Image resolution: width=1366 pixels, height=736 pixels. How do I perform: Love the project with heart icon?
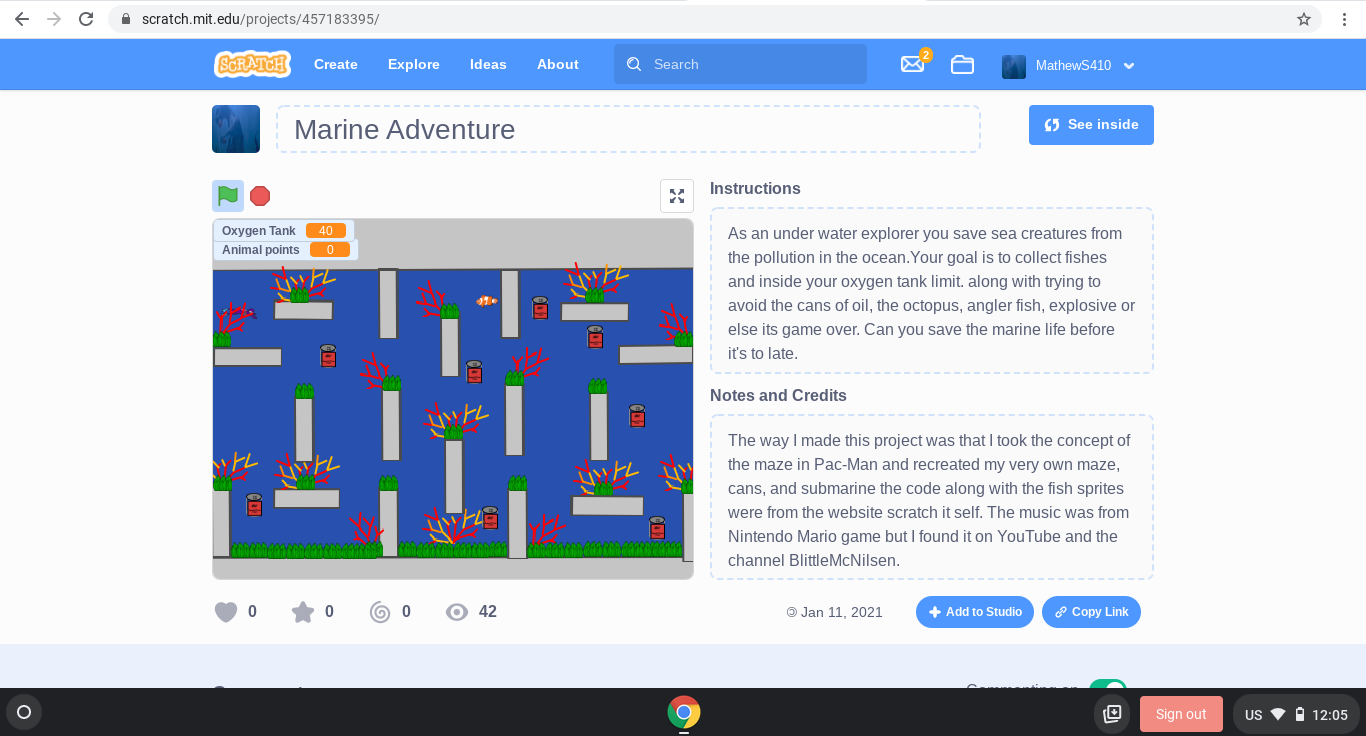coord(226,612)
